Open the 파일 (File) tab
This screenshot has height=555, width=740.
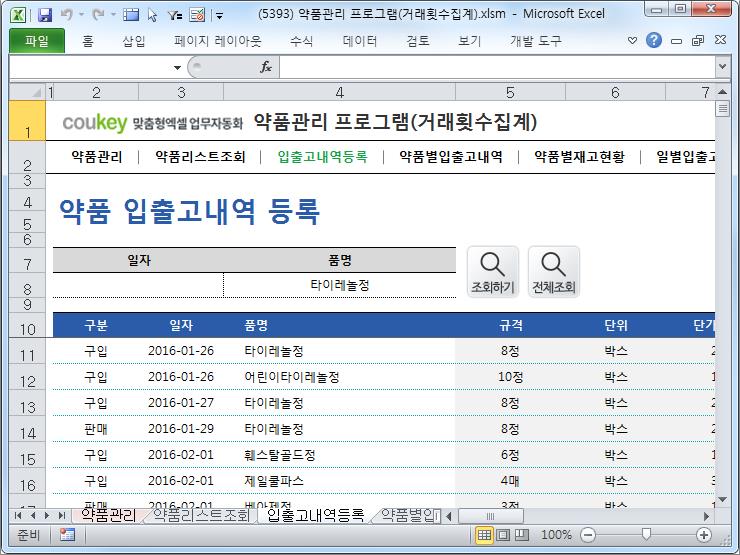37,41
